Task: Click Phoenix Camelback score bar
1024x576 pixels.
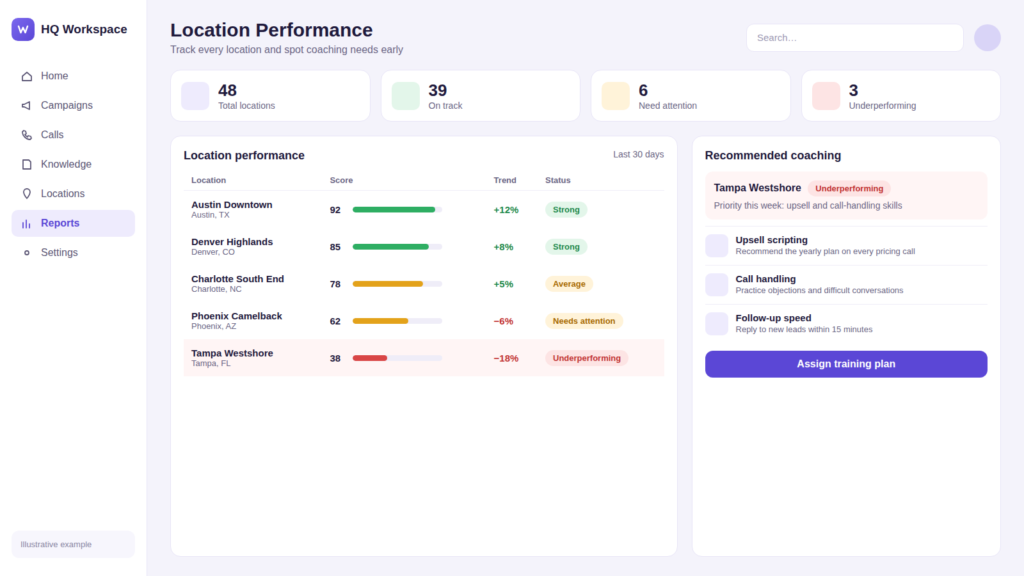Action: [397, 321]
